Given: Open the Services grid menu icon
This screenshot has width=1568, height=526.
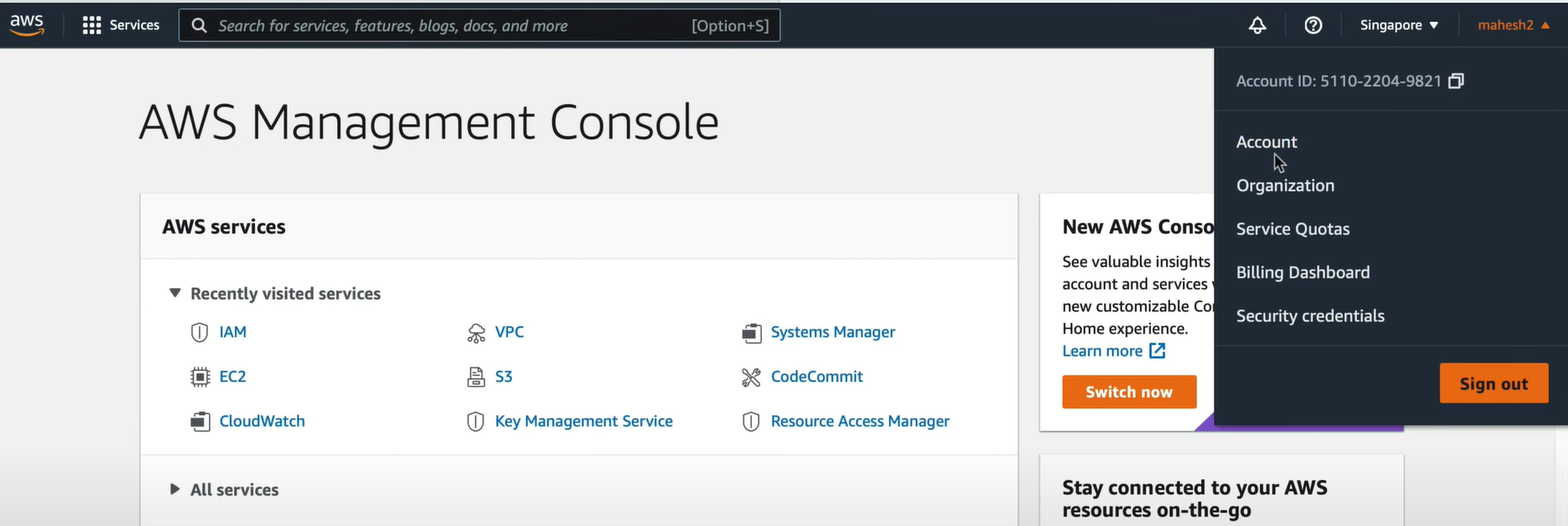Looking at the screenshot, I should tap(92, 25).
